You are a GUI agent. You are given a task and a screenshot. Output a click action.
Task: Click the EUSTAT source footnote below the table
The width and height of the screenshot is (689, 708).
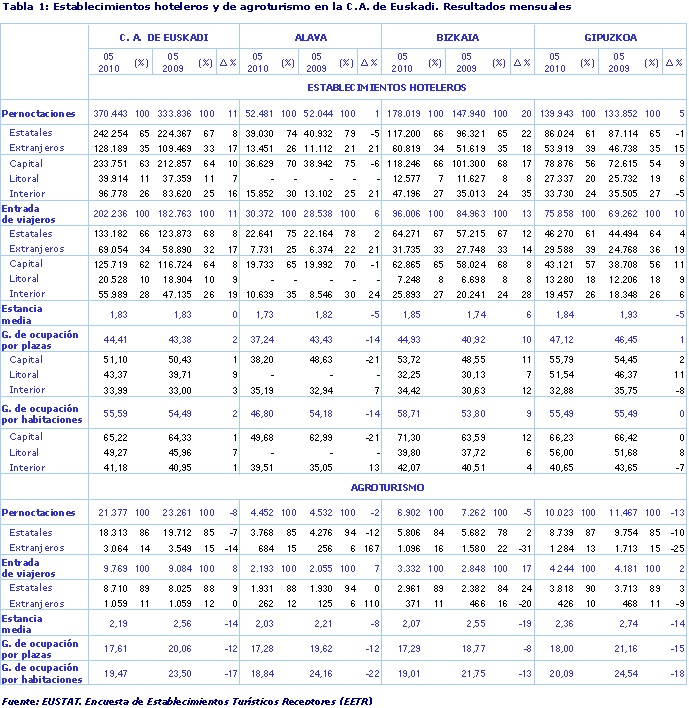click(187, 701)
